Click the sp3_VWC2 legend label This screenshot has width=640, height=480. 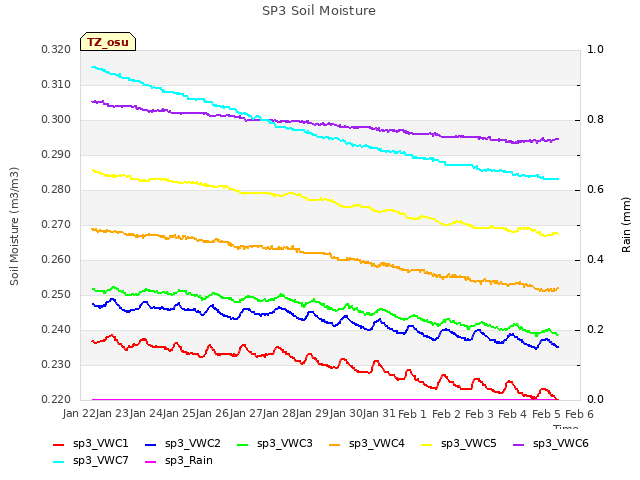[x=193, y=443]
